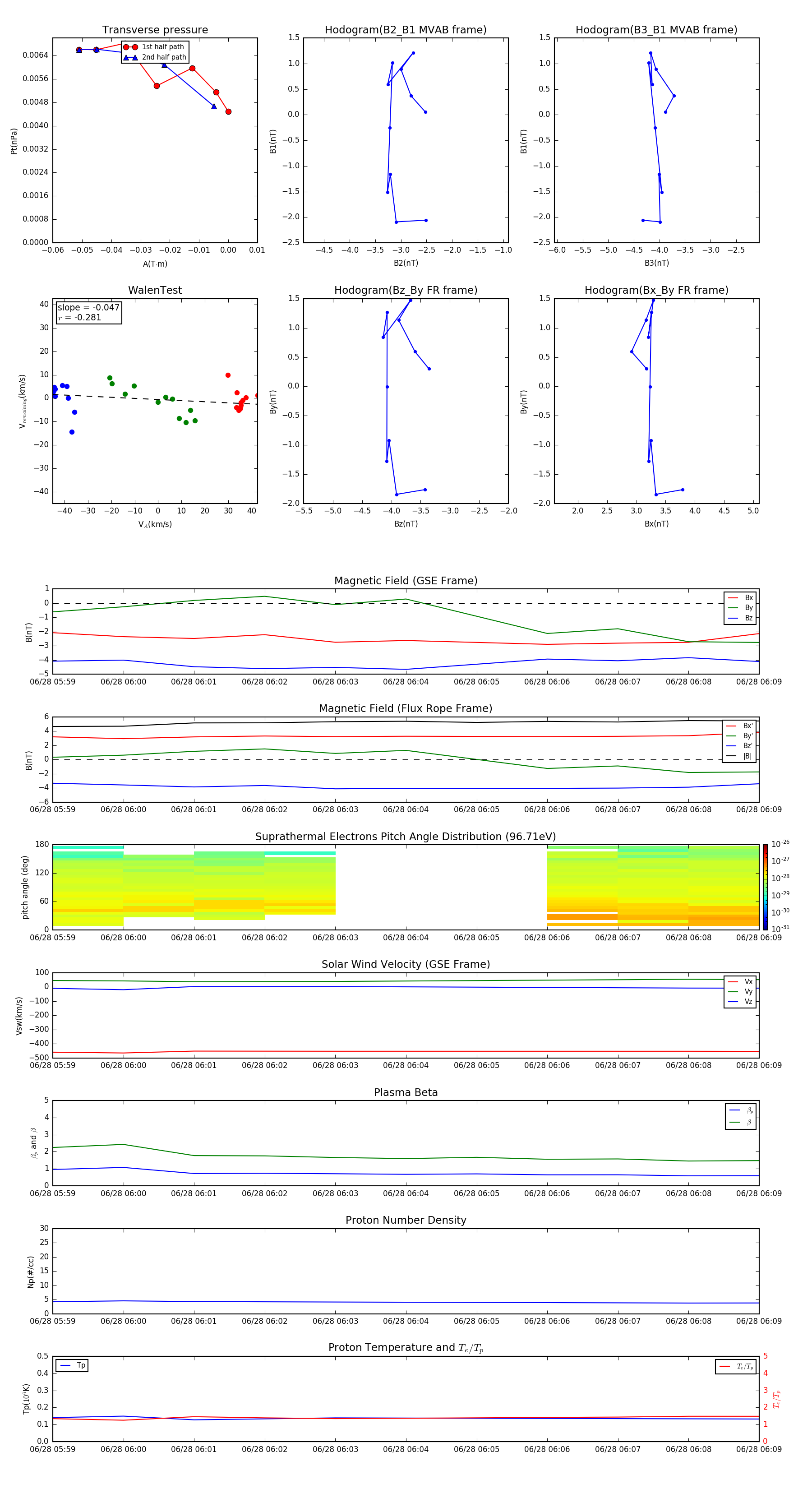
Task: Click the red Te/Tp right axis label
Action: coord(776,1399)
